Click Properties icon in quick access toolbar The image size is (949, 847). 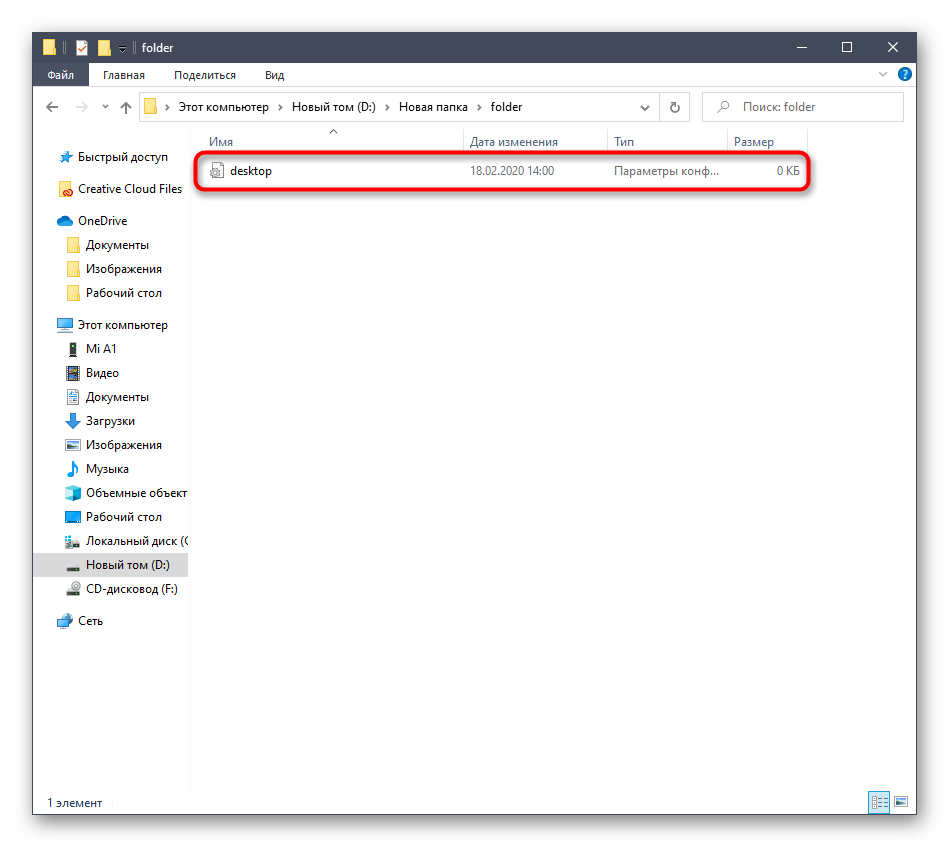click(x=82, y=47)
